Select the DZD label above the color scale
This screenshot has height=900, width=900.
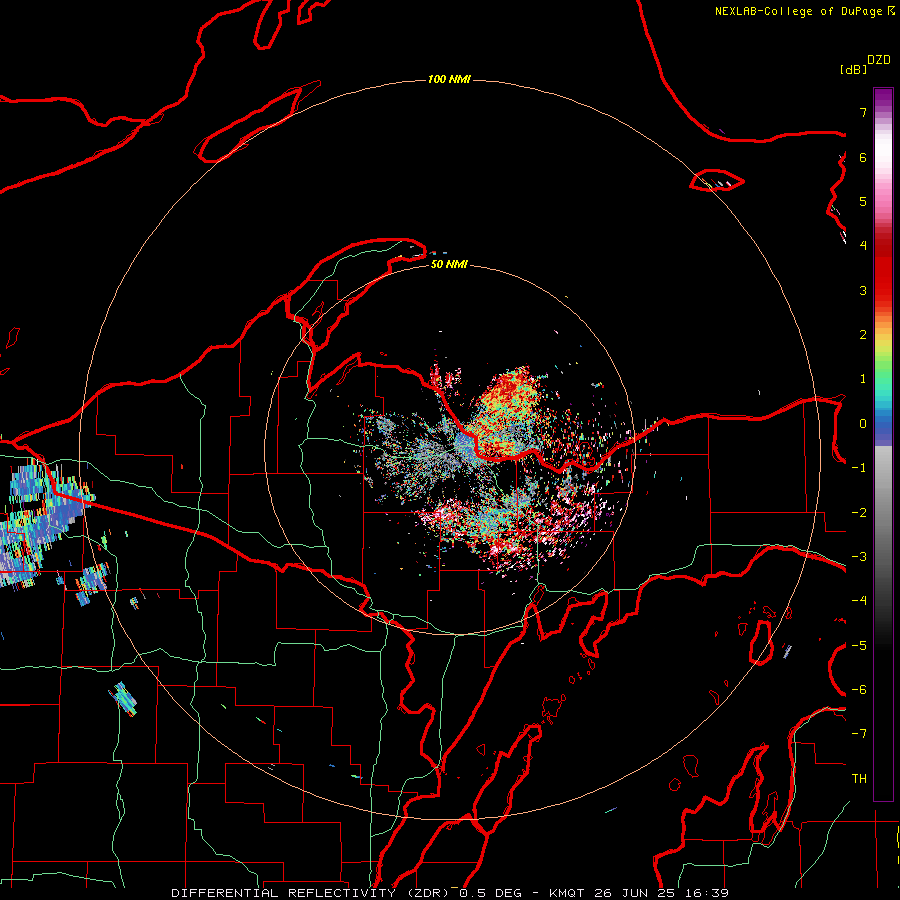(879, 60)
